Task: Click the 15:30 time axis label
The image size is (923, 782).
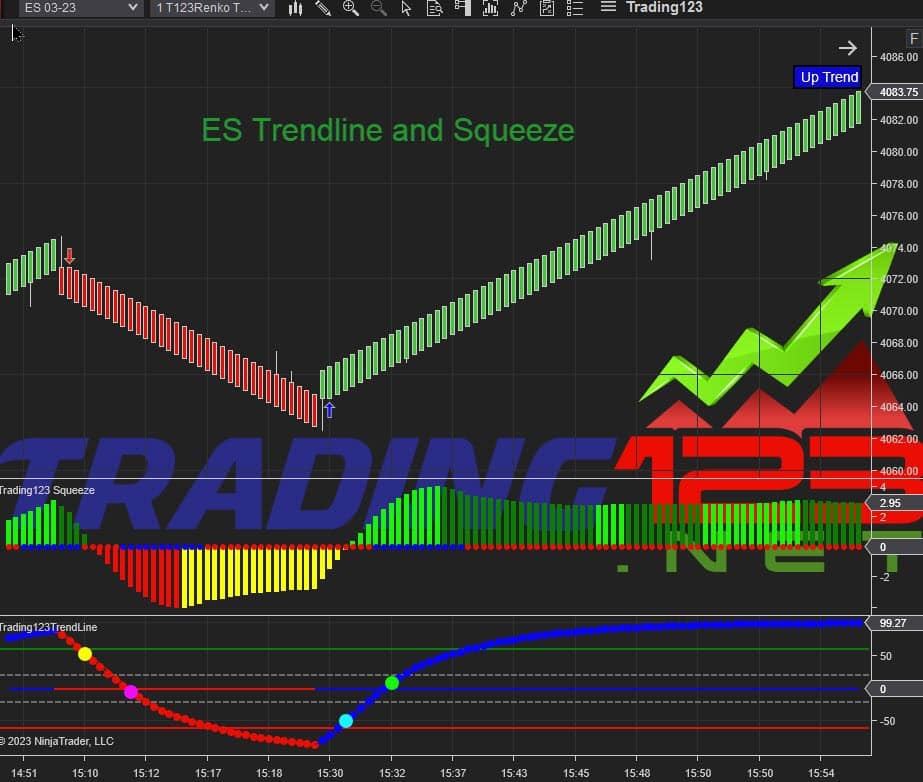Action: pyautogui.click(x=330, y=773)
